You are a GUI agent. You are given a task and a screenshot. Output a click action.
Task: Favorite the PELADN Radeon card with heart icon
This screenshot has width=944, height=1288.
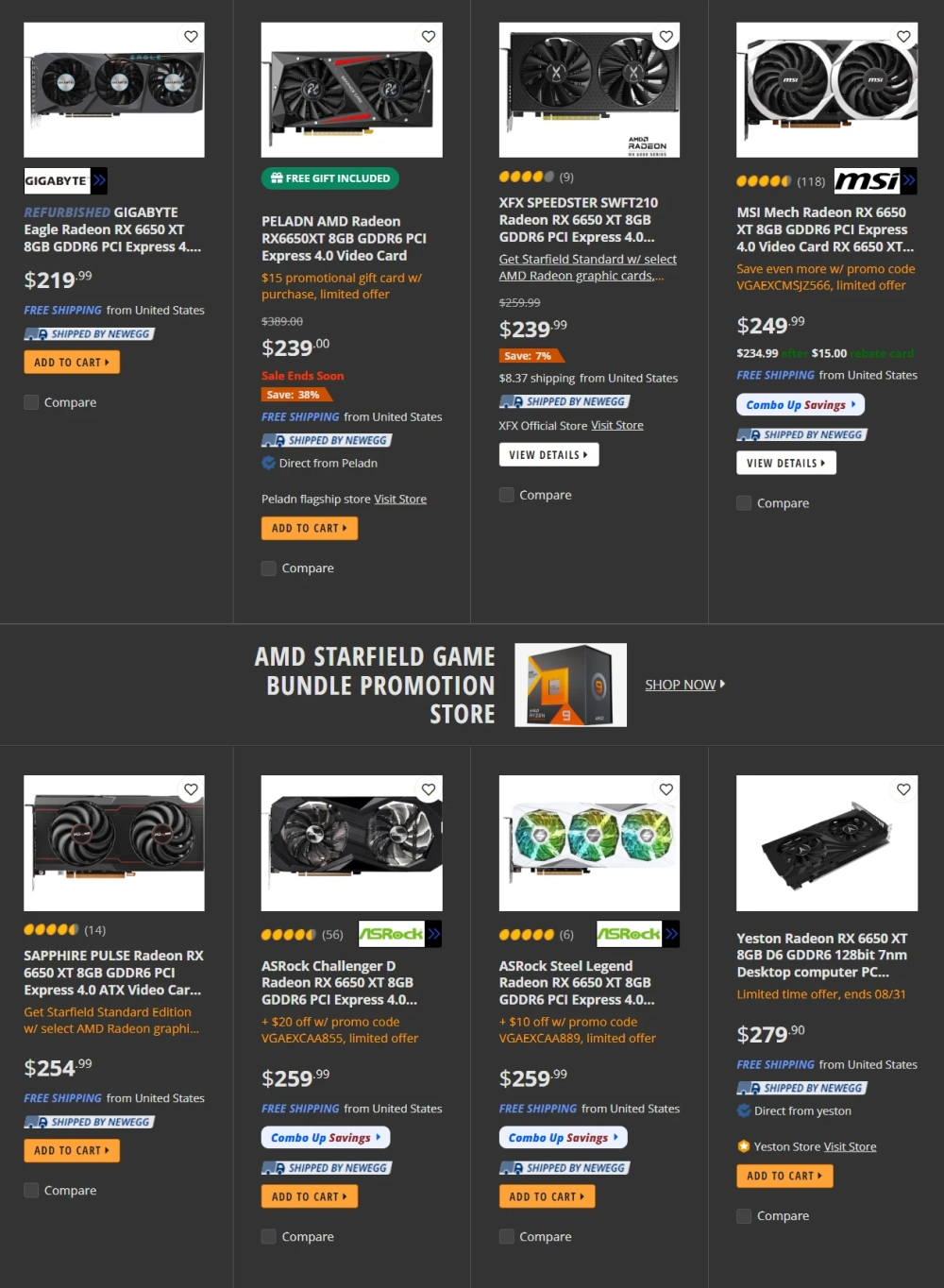tap(429, 37)
